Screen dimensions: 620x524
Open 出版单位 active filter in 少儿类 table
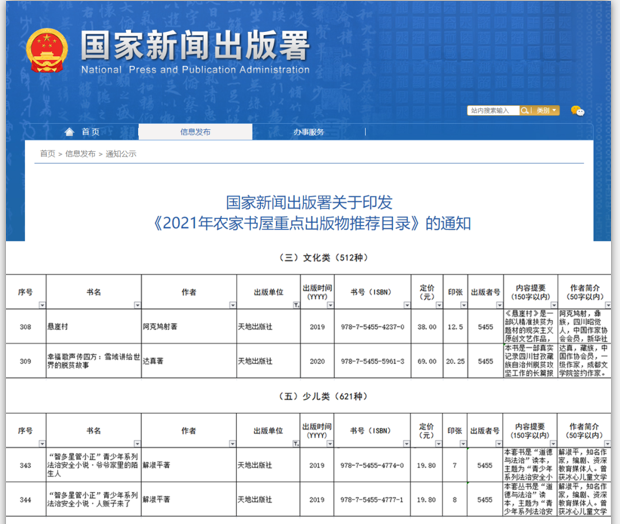(x=296, y=444)
